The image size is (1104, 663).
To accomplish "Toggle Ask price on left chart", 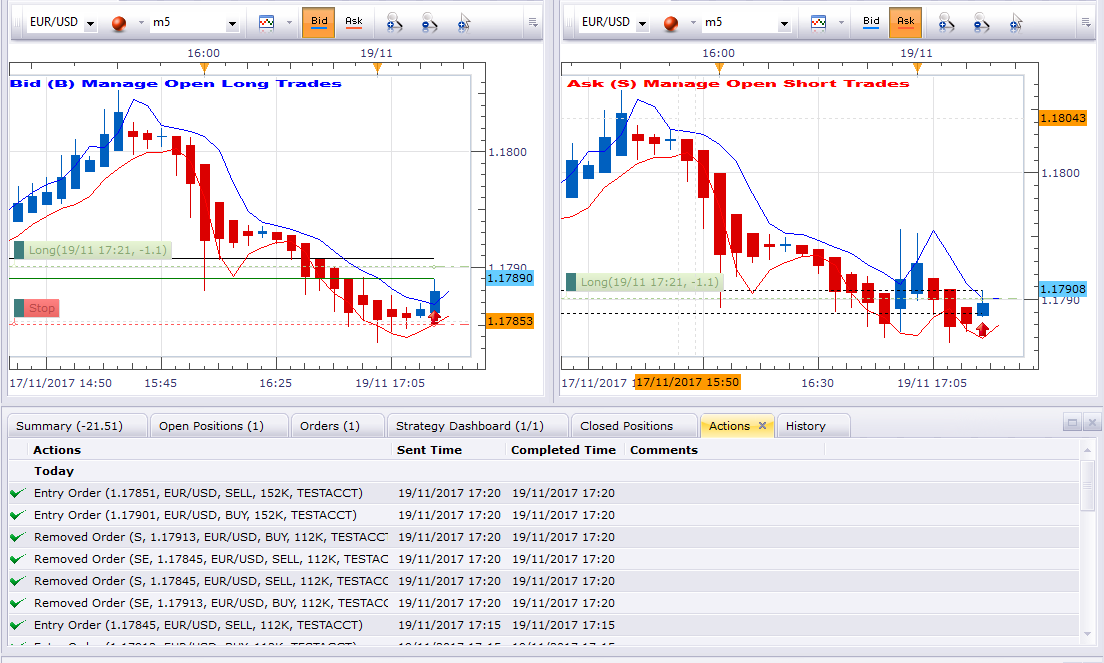I will point(353,22).
